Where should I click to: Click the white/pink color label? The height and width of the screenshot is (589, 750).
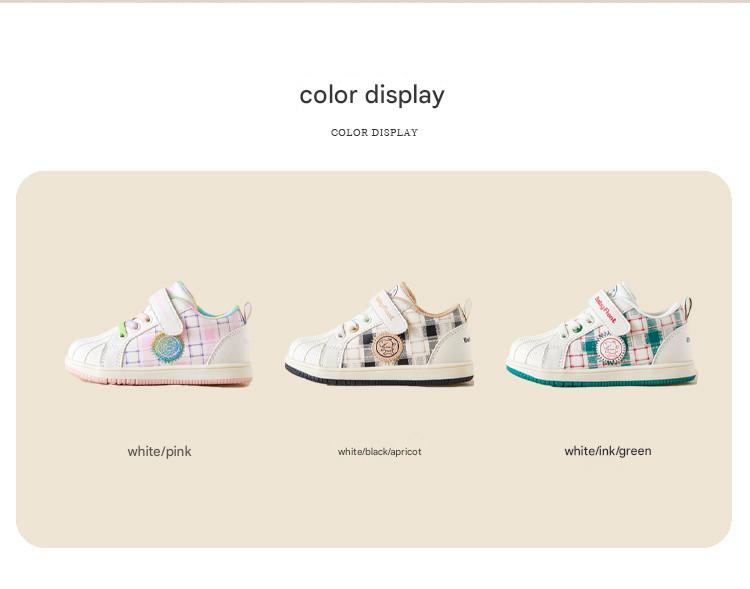click(159, 451)
